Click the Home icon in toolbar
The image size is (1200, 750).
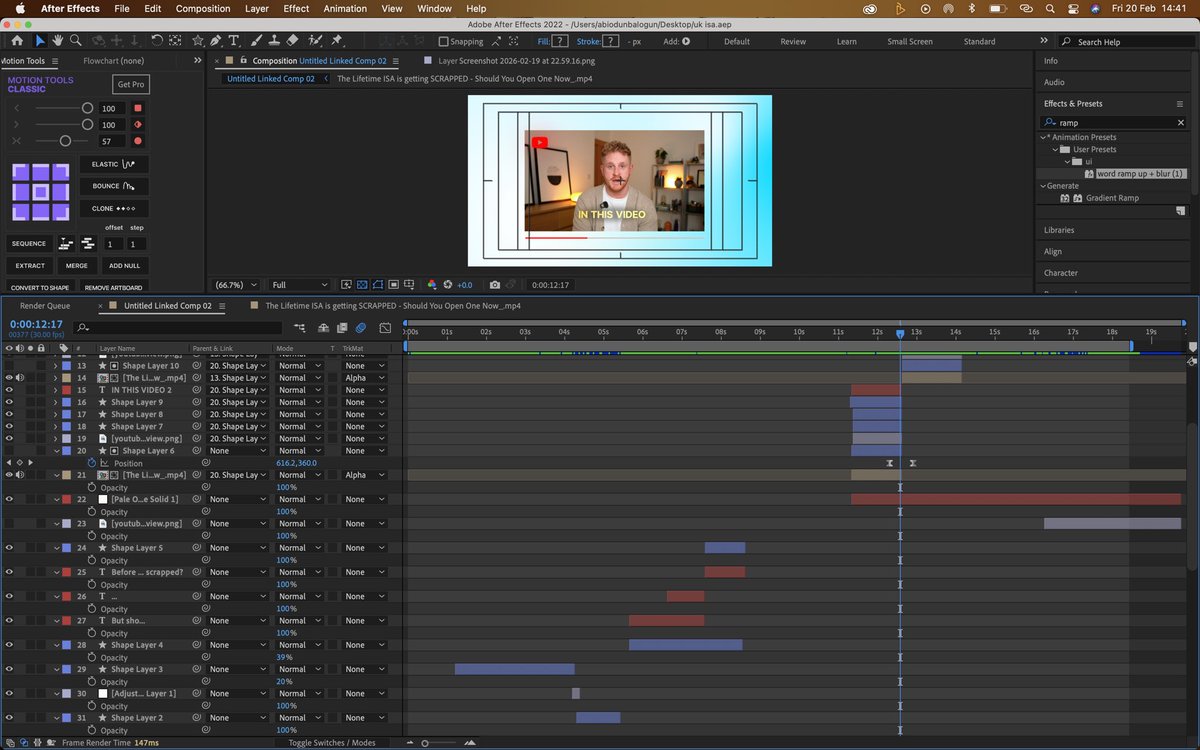point(18,41)
